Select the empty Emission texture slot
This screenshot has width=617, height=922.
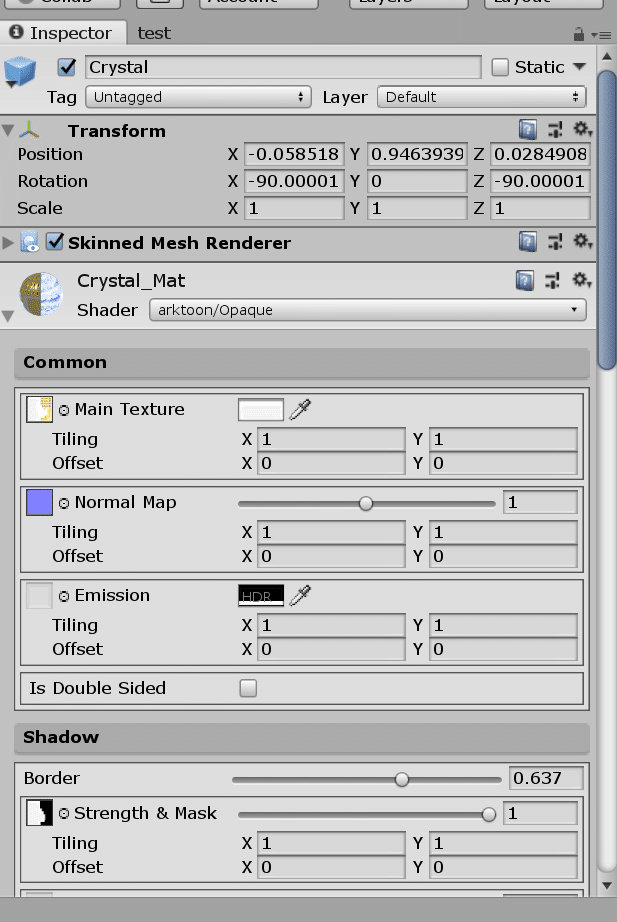coord(39,595)
